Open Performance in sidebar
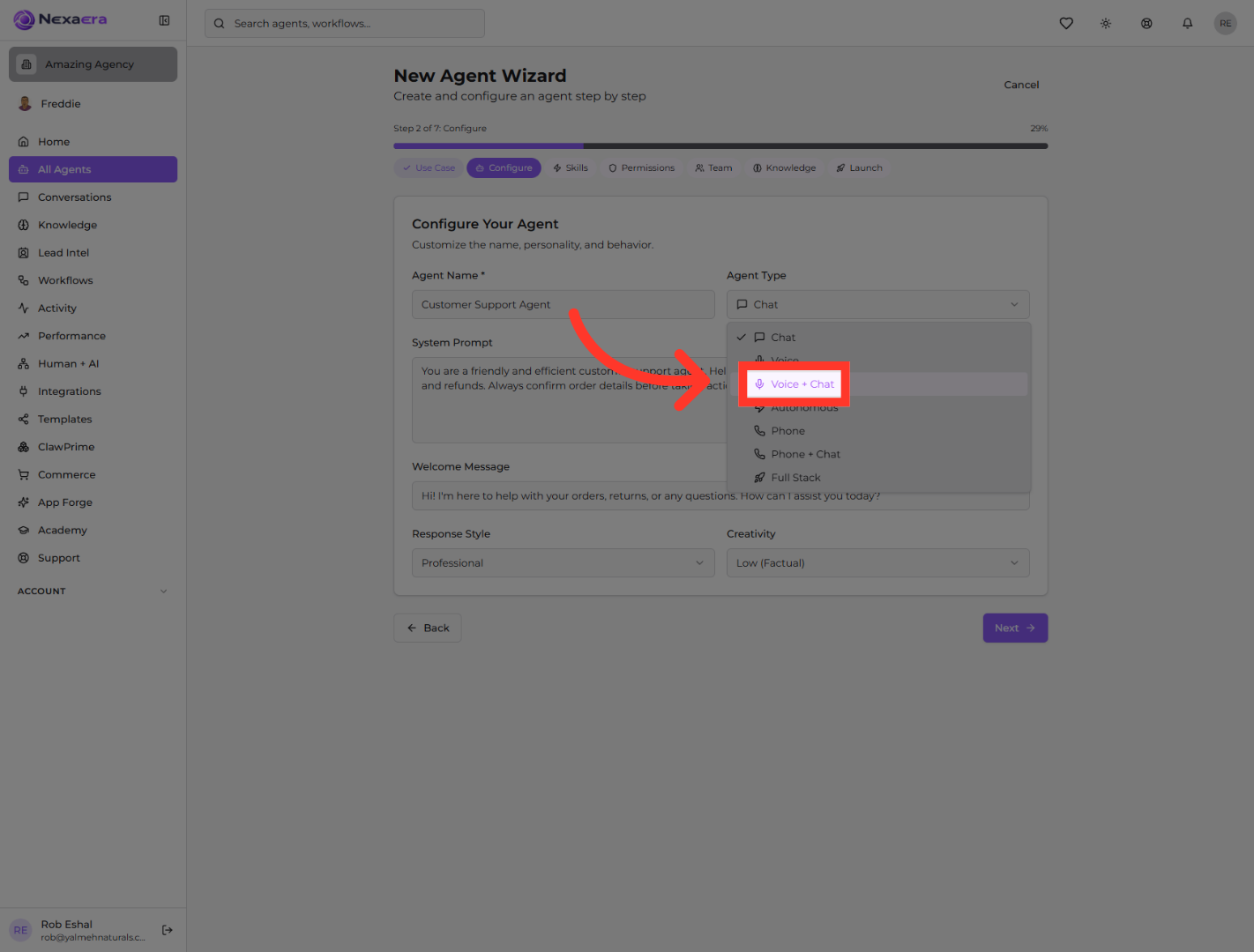 (93, 336)
